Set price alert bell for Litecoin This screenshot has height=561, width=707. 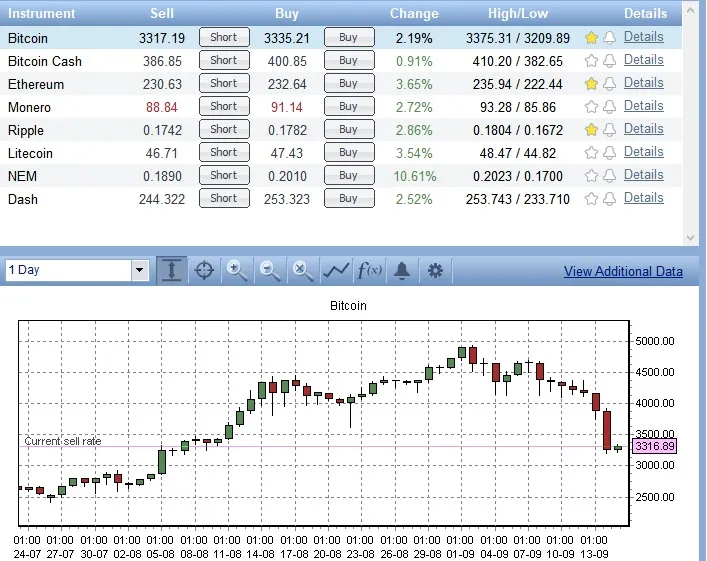610,153
